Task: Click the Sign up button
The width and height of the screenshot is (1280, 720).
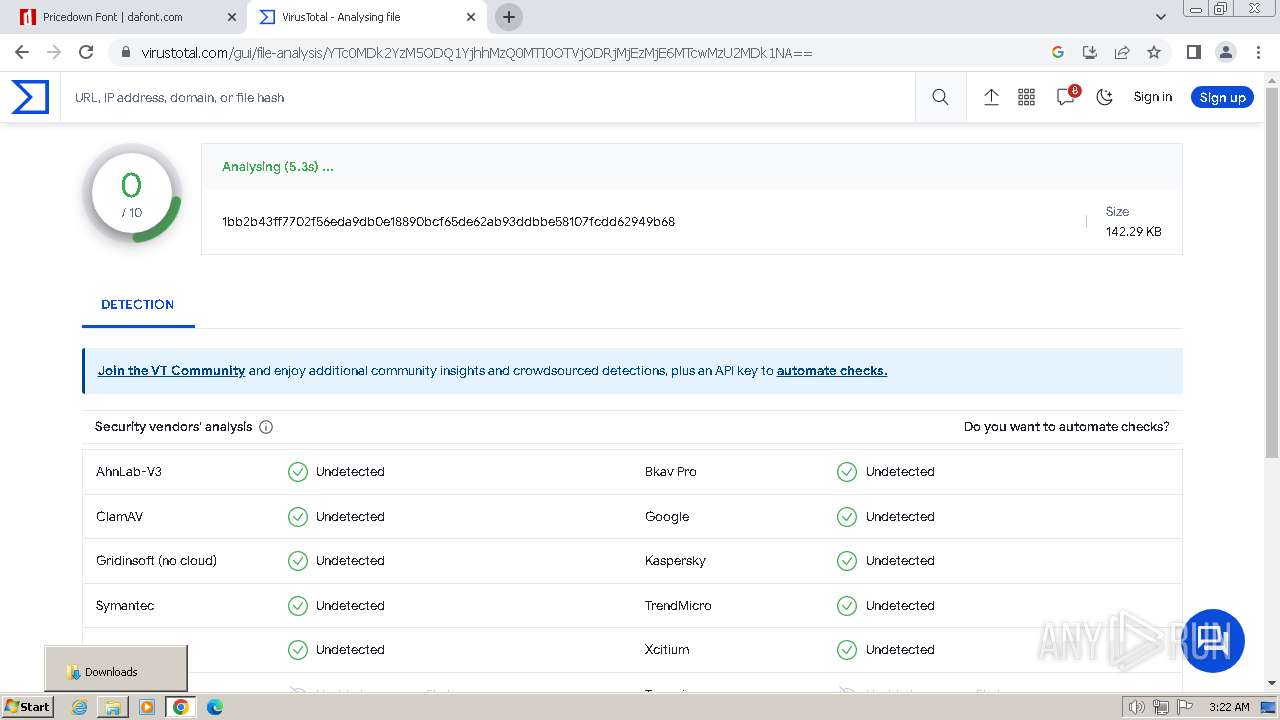Action: click(1222, 97)
